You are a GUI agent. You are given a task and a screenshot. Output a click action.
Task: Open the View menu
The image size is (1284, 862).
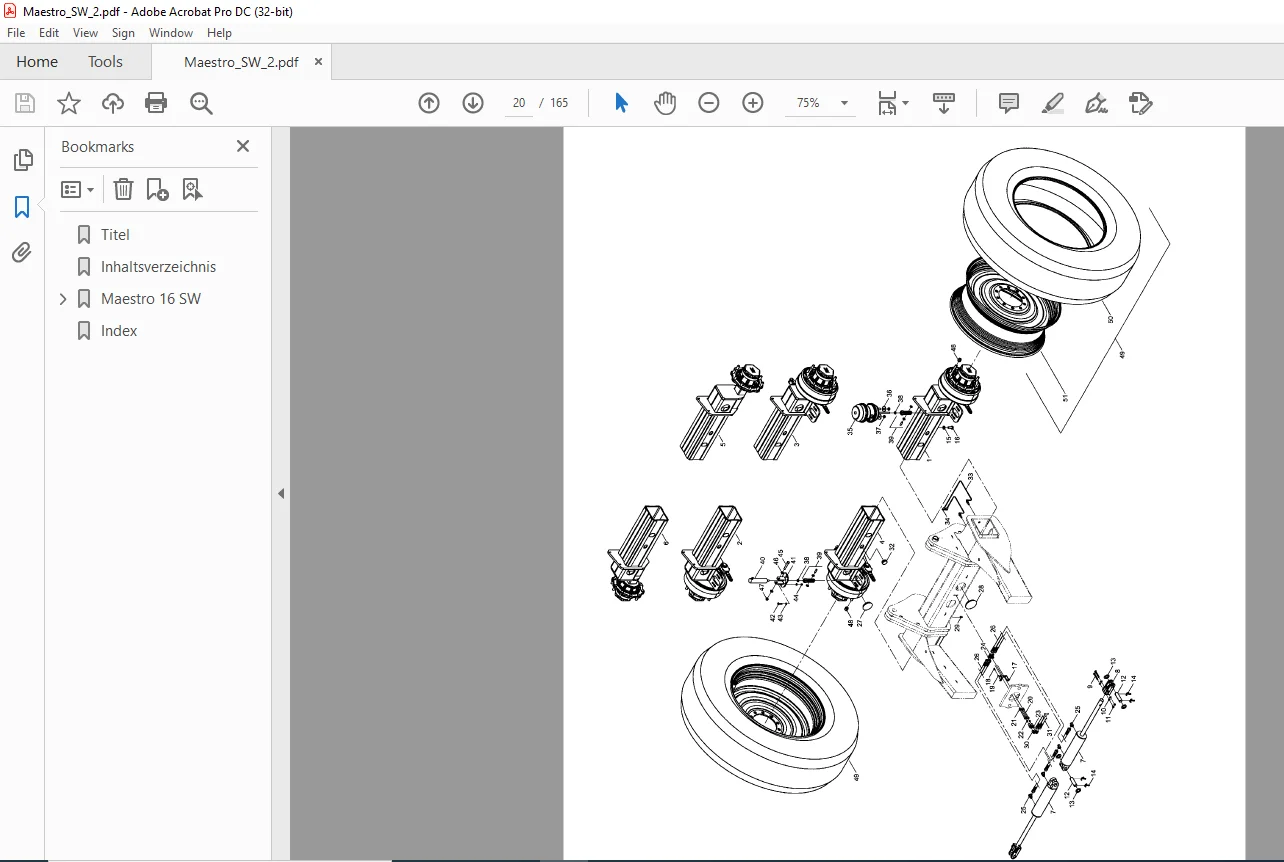click(x=86, y=33)
